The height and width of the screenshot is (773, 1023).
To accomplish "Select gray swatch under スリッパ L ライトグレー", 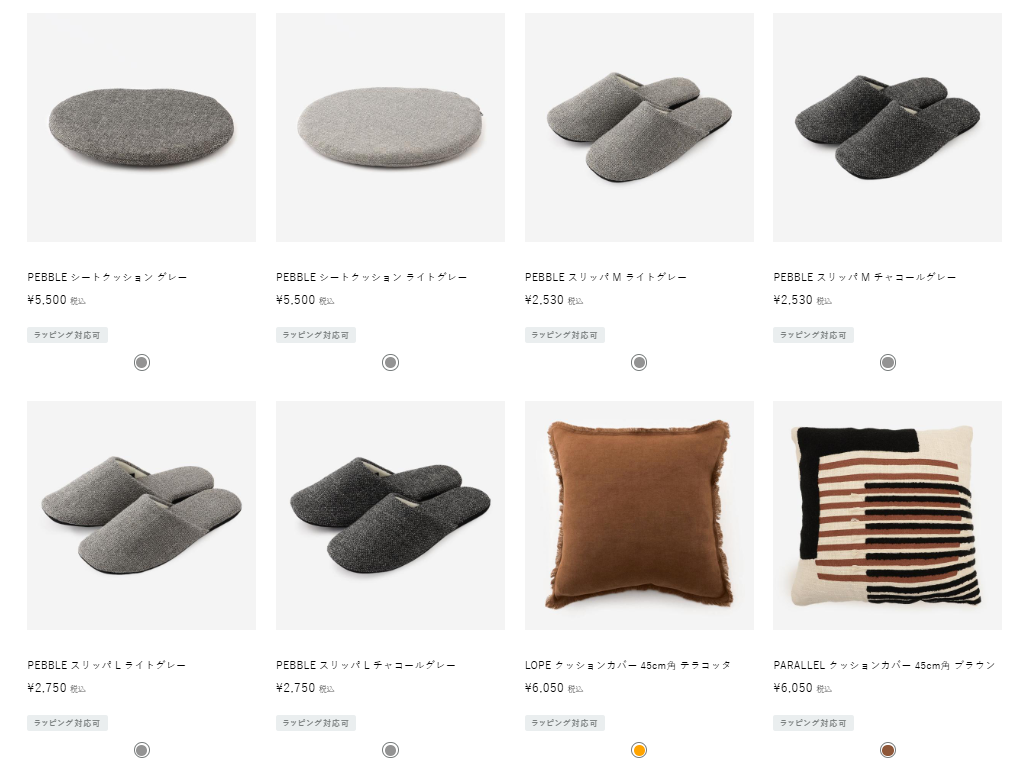I will [x=142, y=750].
